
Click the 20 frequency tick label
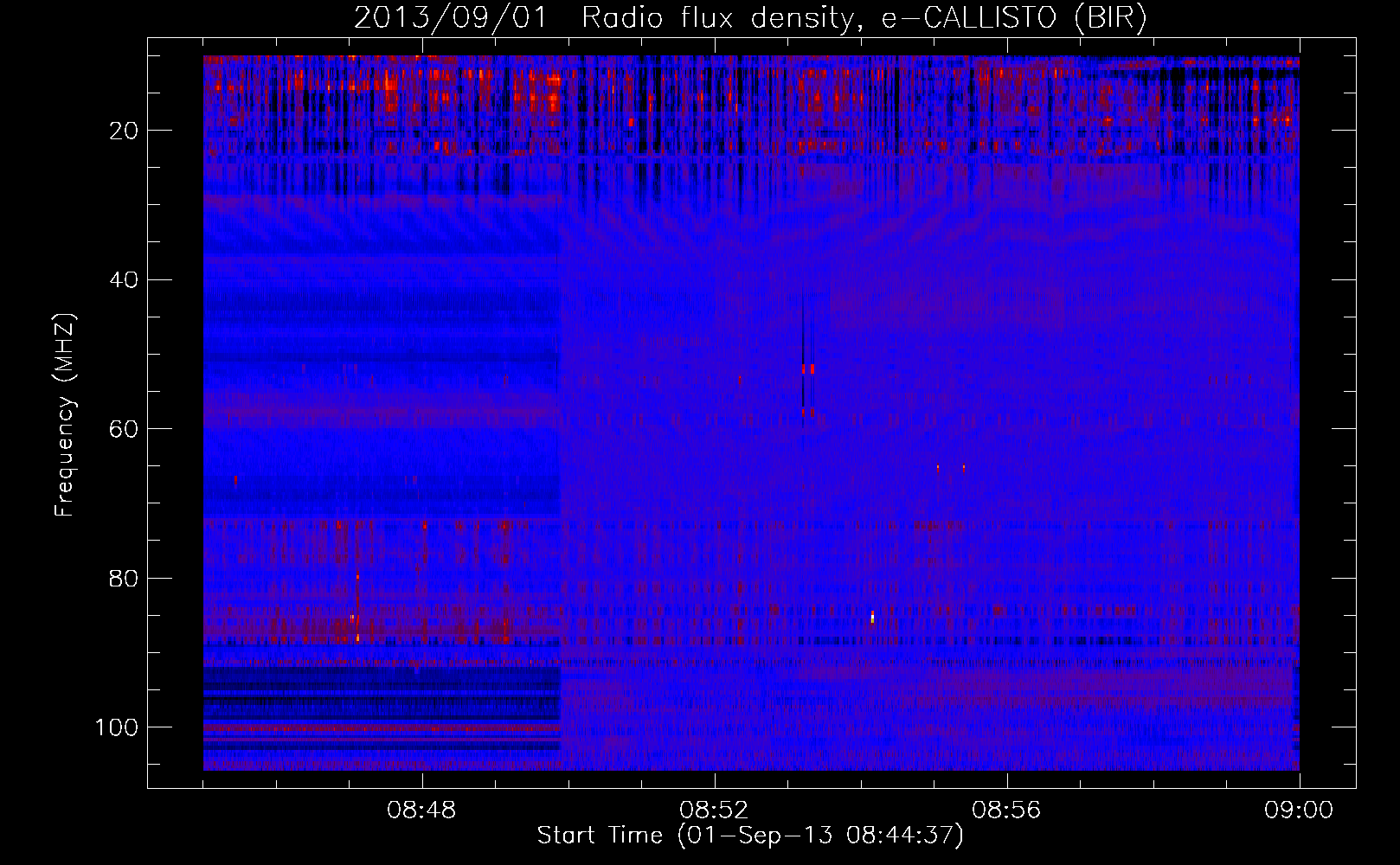click(125, 131)
